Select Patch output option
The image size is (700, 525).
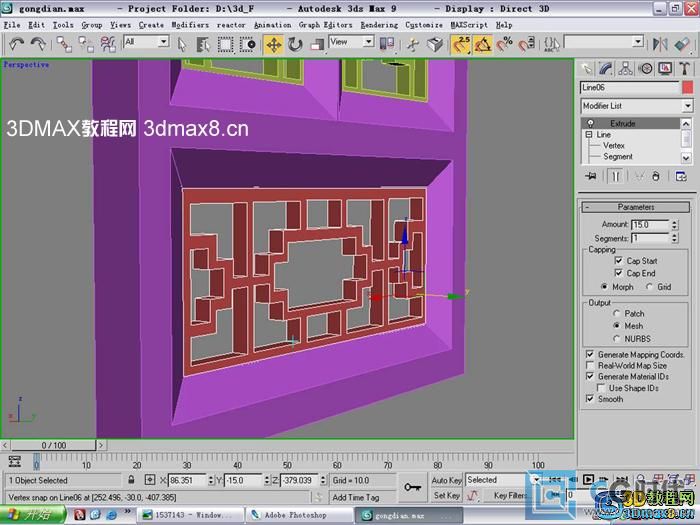(x=617, y=313)
